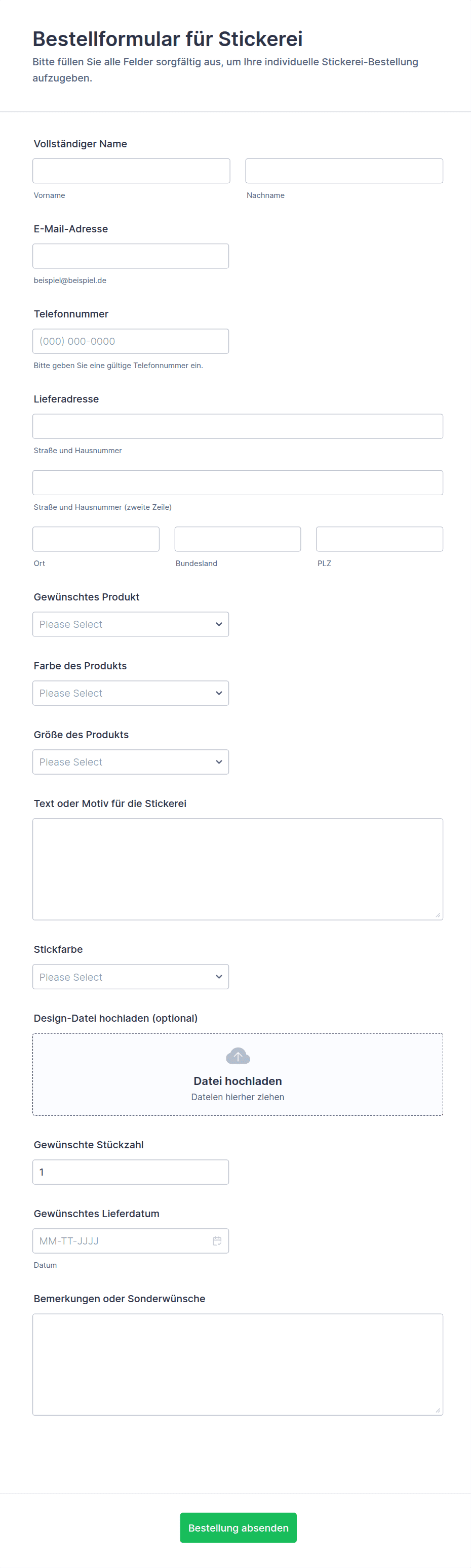This screenshot has width=471, height=1568.
Task: Expand the Größe des Produkts dropdown
Action: 131,762
